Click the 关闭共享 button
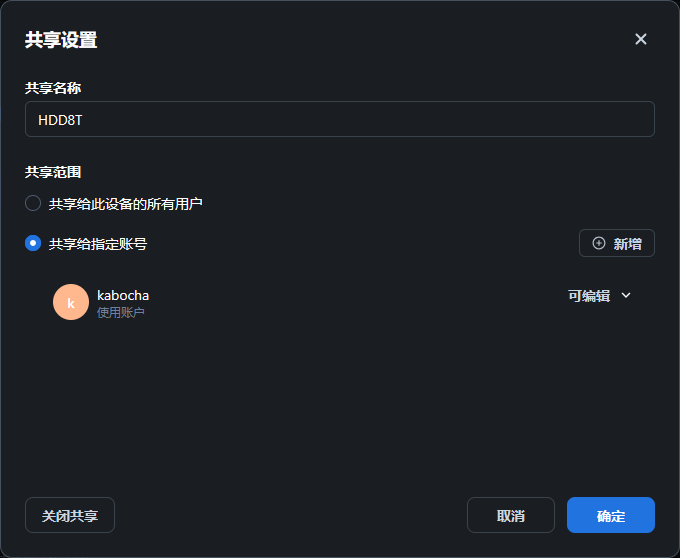Viewport: 680px width, 558px height. coord(70,516)
